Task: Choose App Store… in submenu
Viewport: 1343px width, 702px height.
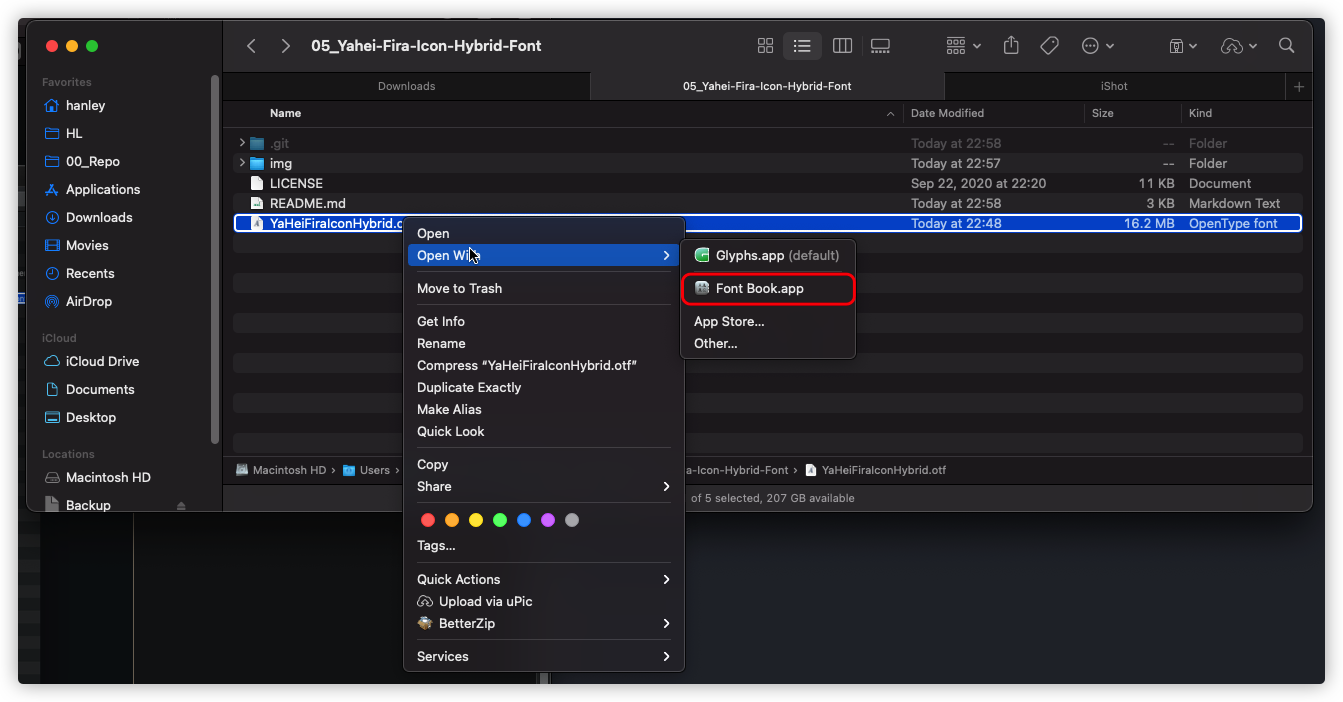Action: click(x=768, y=321)
